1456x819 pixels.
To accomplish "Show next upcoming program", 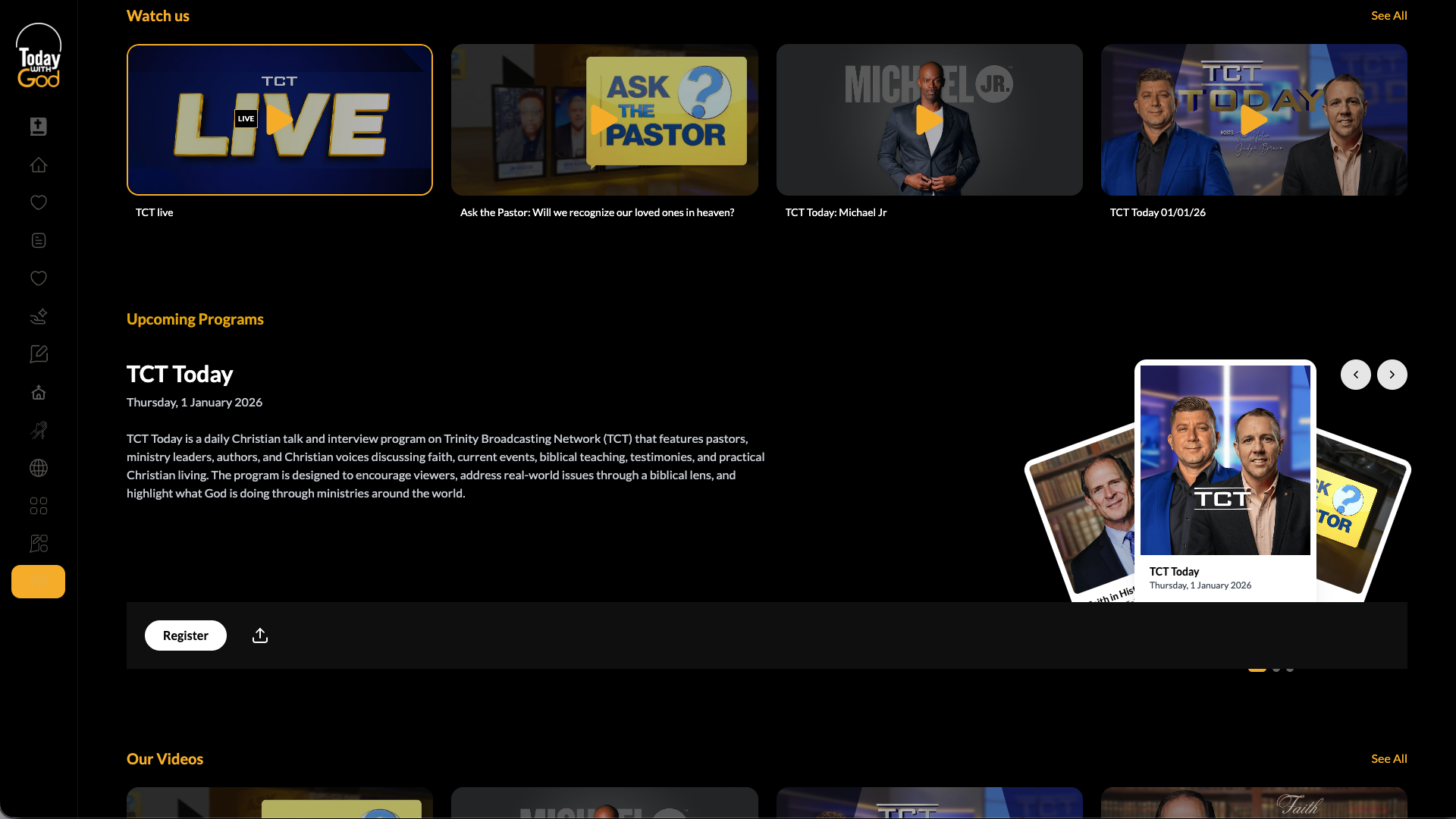I will tap(1392, 375).
